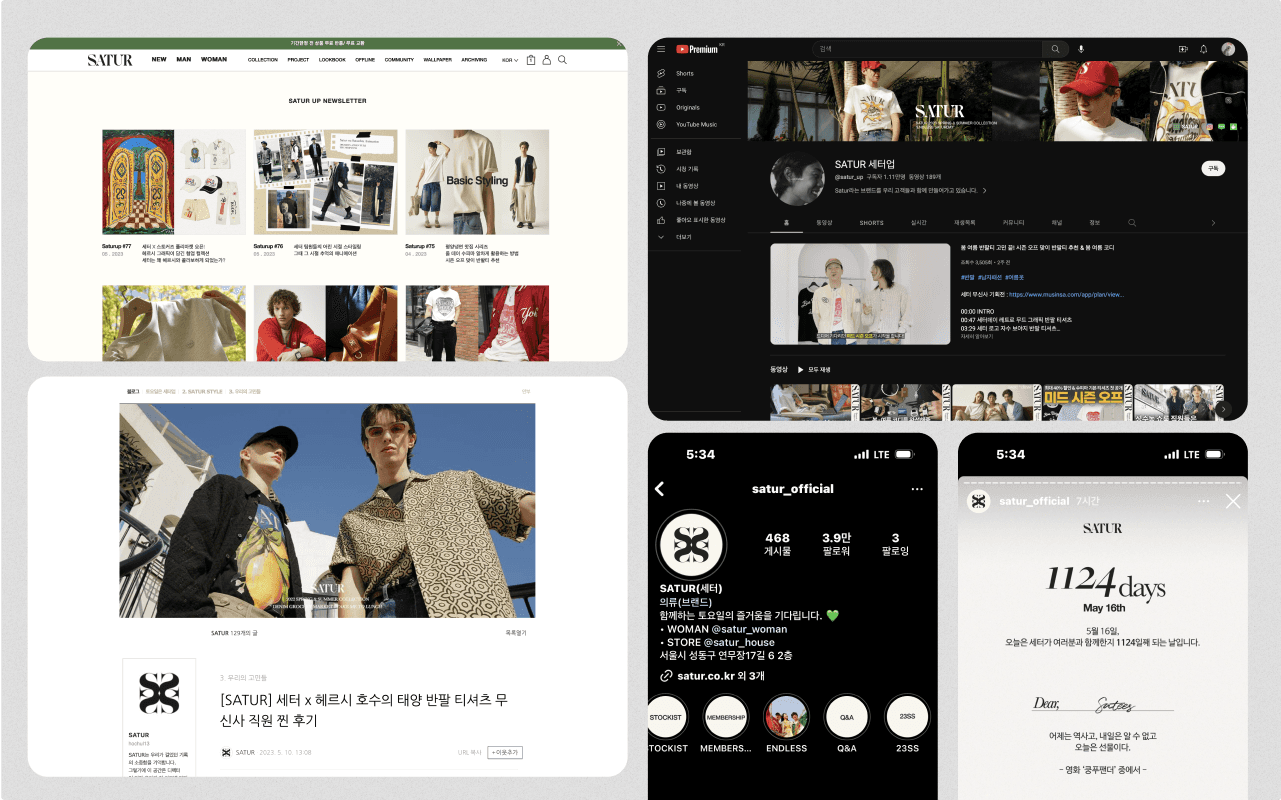Select the 동영상 channel tab

[x=825, y=222]
